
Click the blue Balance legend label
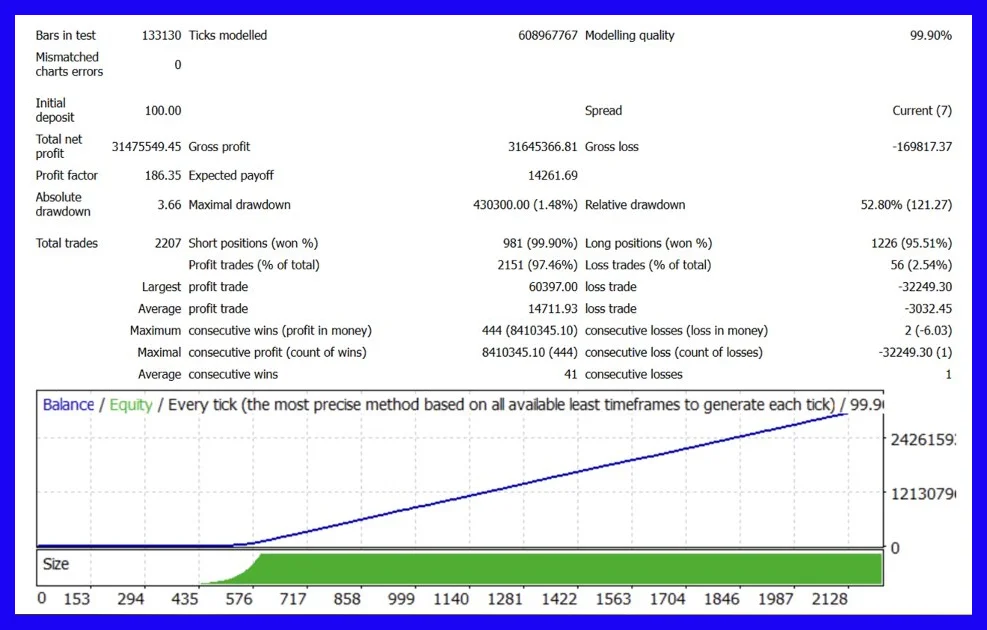click(x=68, y=405)
